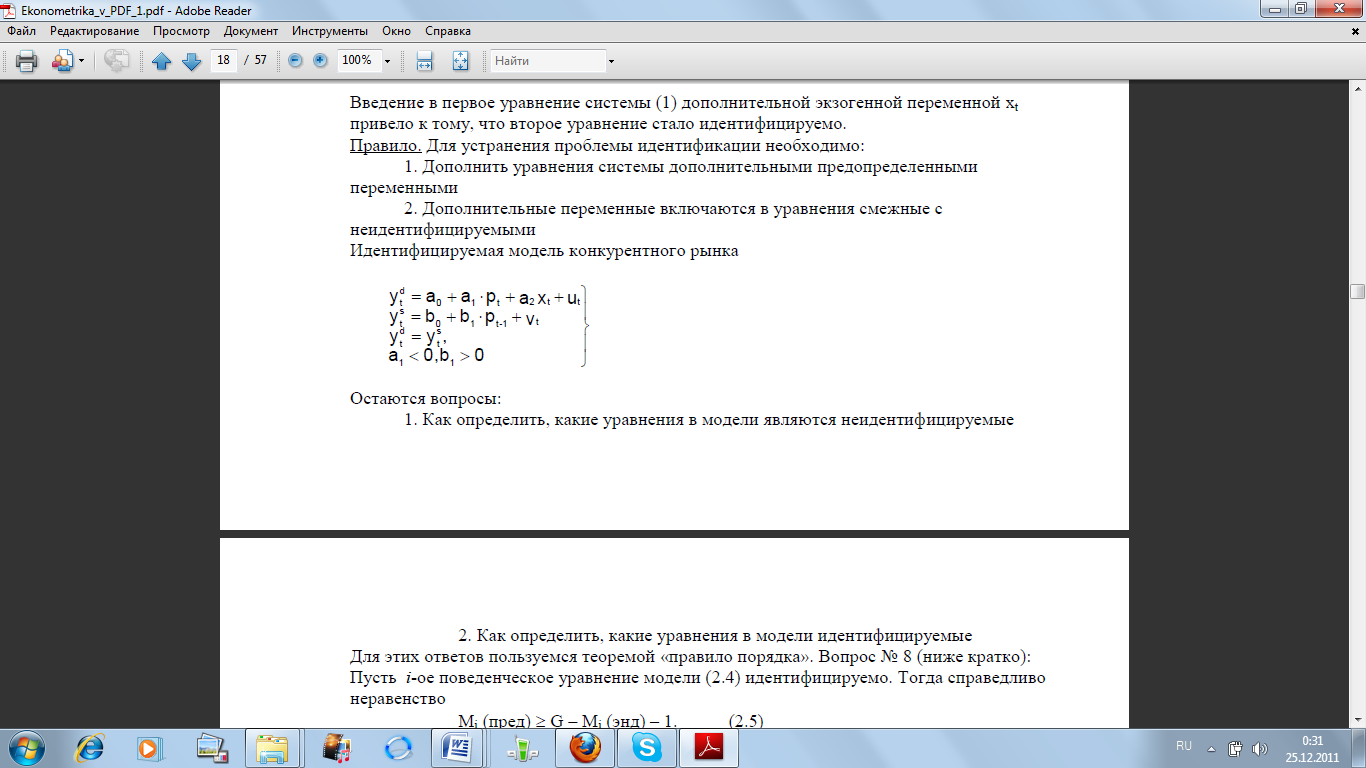
Task: Print the PDF document
Action: coord(26,61)
